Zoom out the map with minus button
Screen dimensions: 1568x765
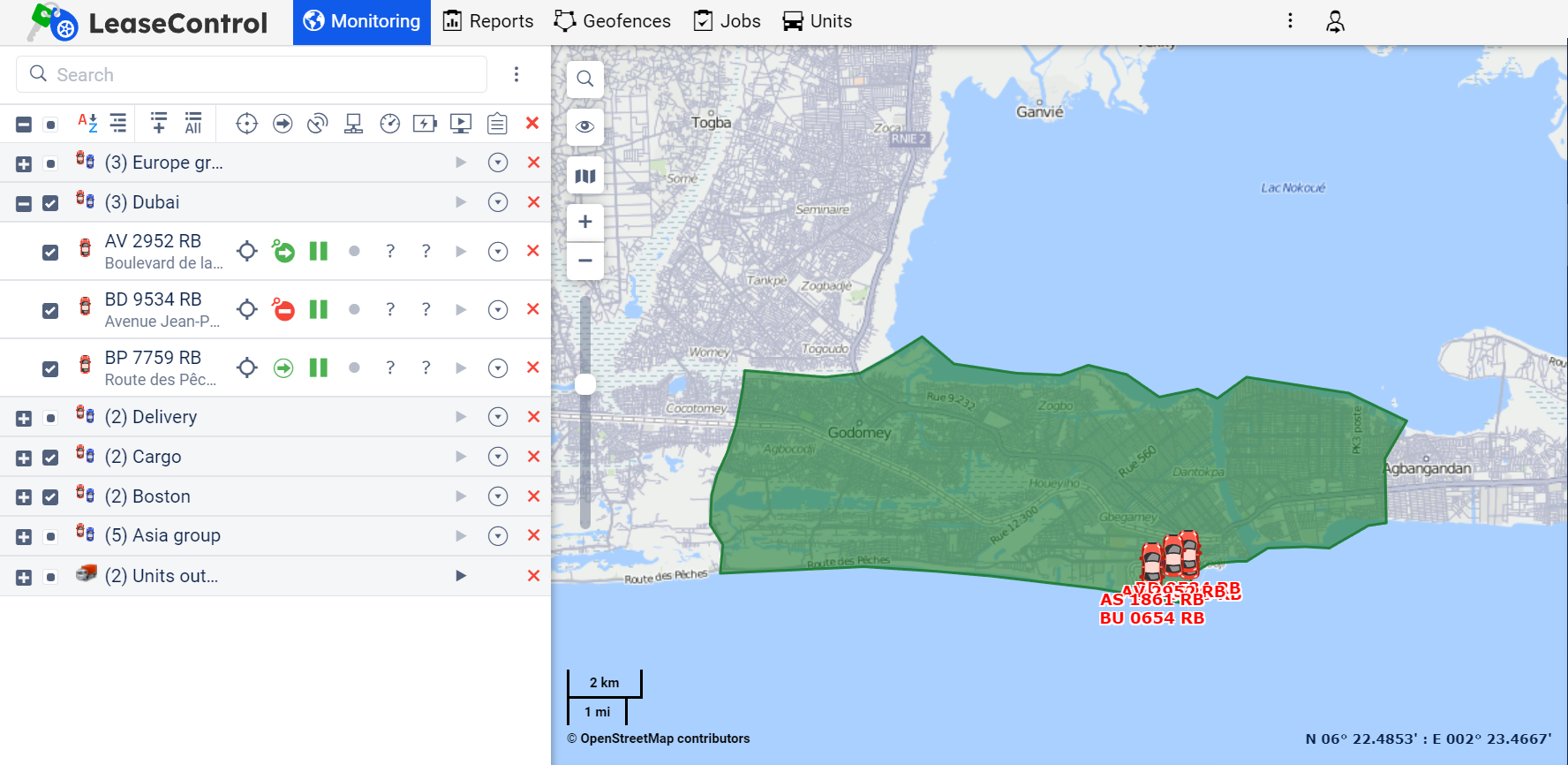(x=584, y=261)
